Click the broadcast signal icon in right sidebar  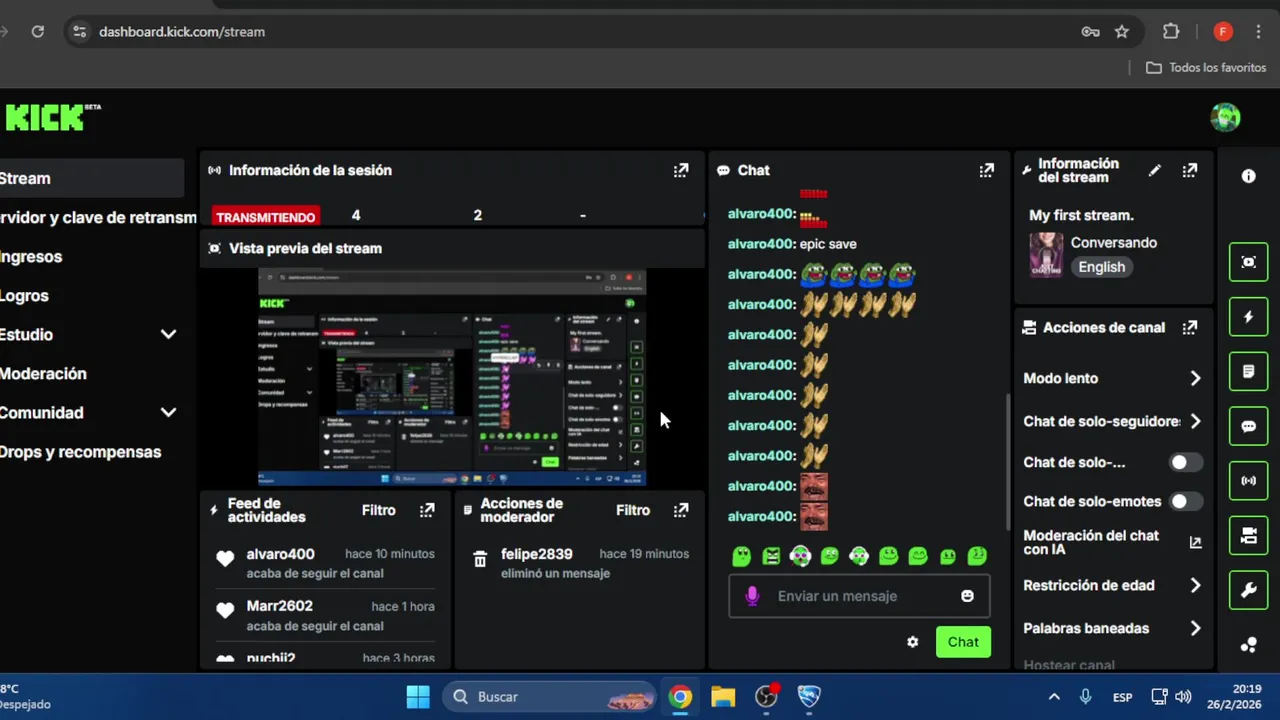click(1248, 481)
